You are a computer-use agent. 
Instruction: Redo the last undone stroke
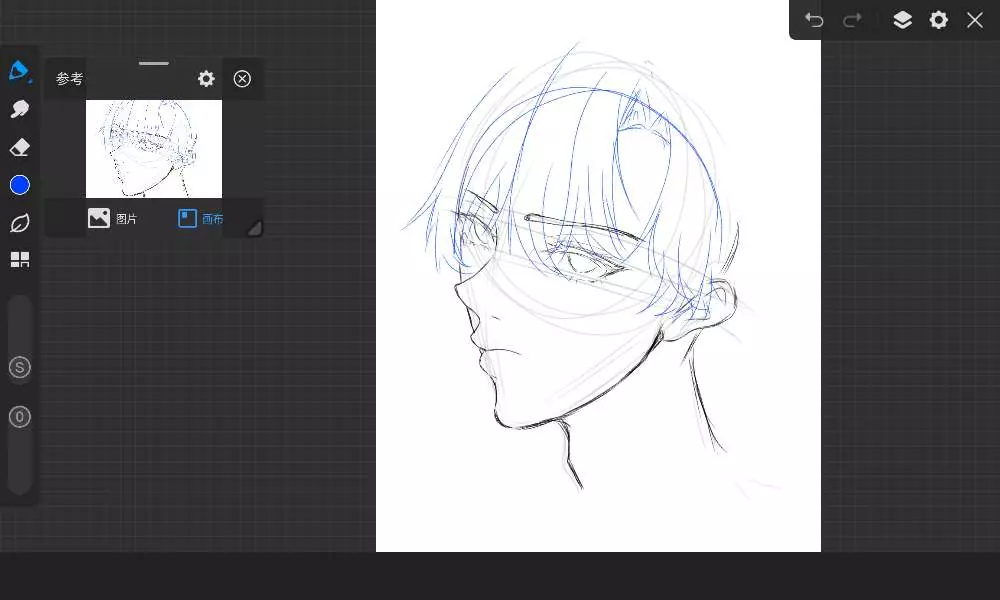pos(852,20)
